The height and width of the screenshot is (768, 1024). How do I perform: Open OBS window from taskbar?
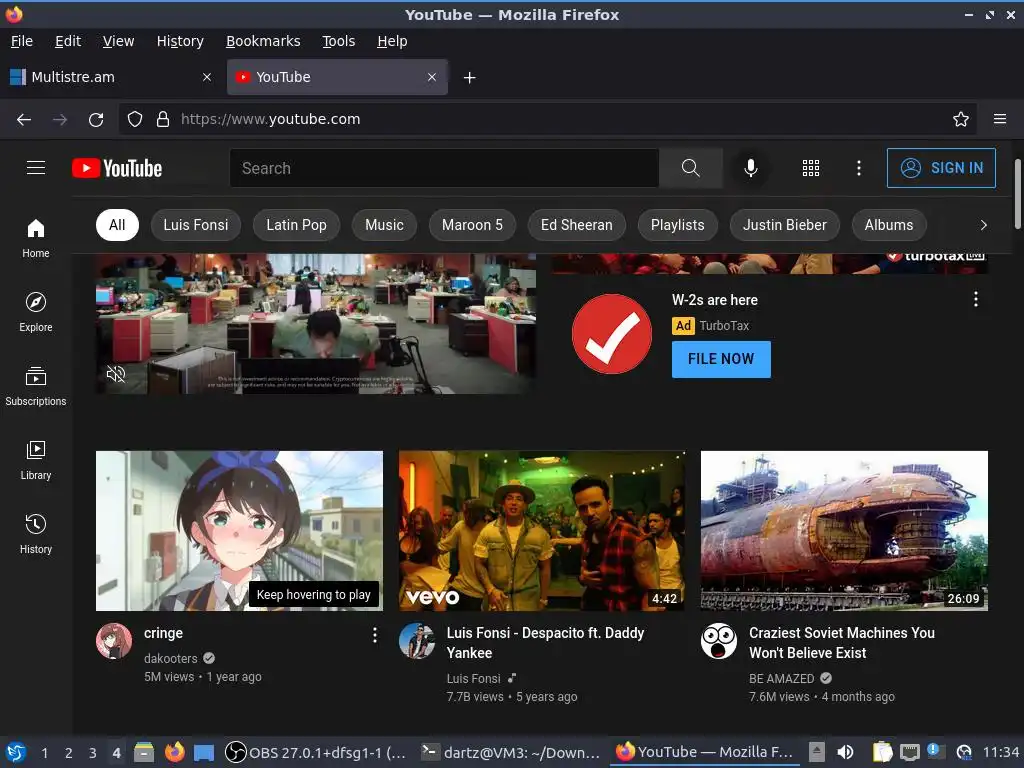315,753
